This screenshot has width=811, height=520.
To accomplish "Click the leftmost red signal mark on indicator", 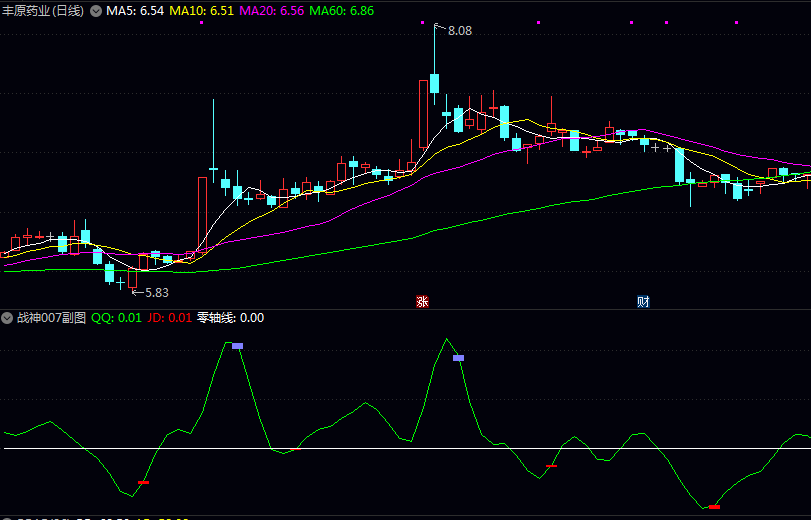I will click(x=143, y=483).
